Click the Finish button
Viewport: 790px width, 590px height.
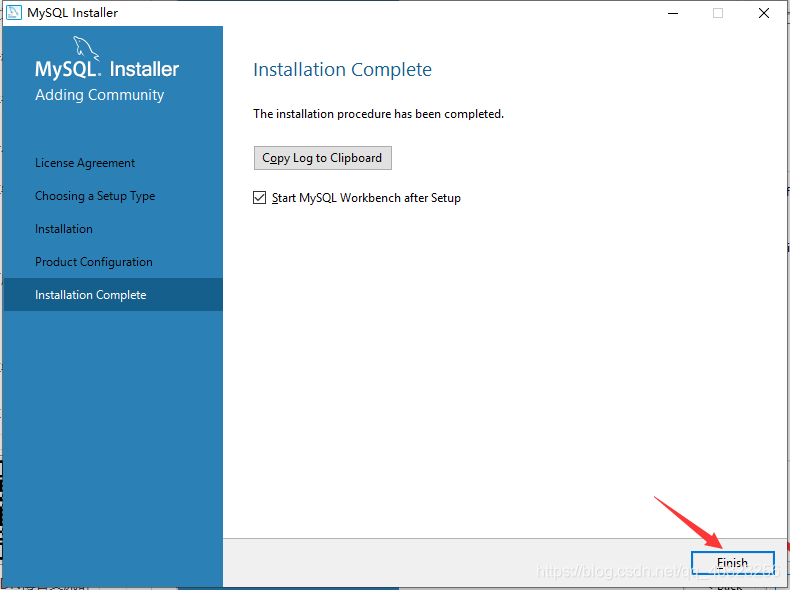coord(733,562)
